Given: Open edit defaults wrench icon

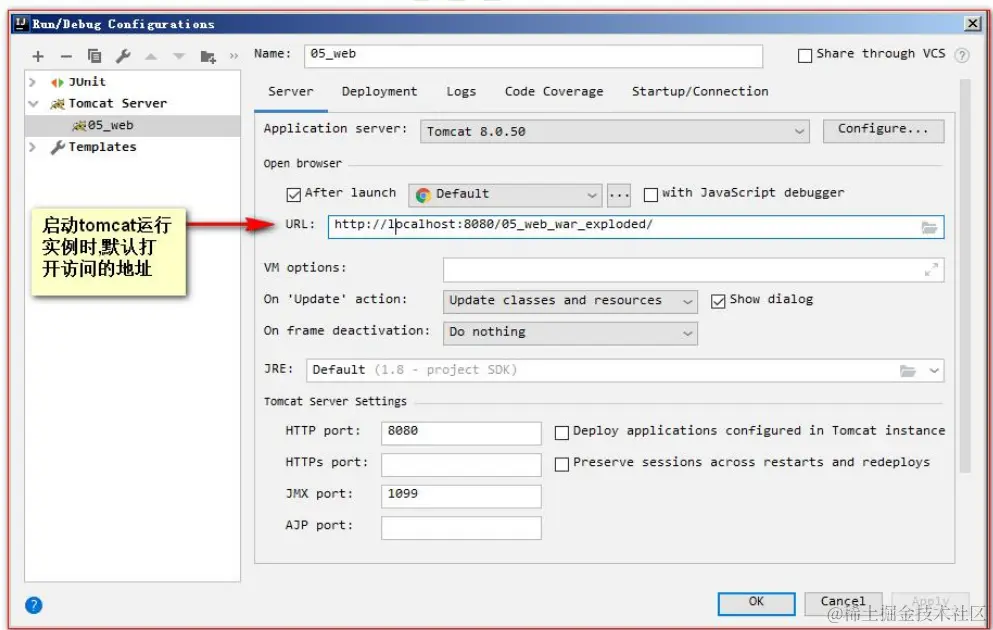Looking at the screenshot, I should [x=123, y=56].
